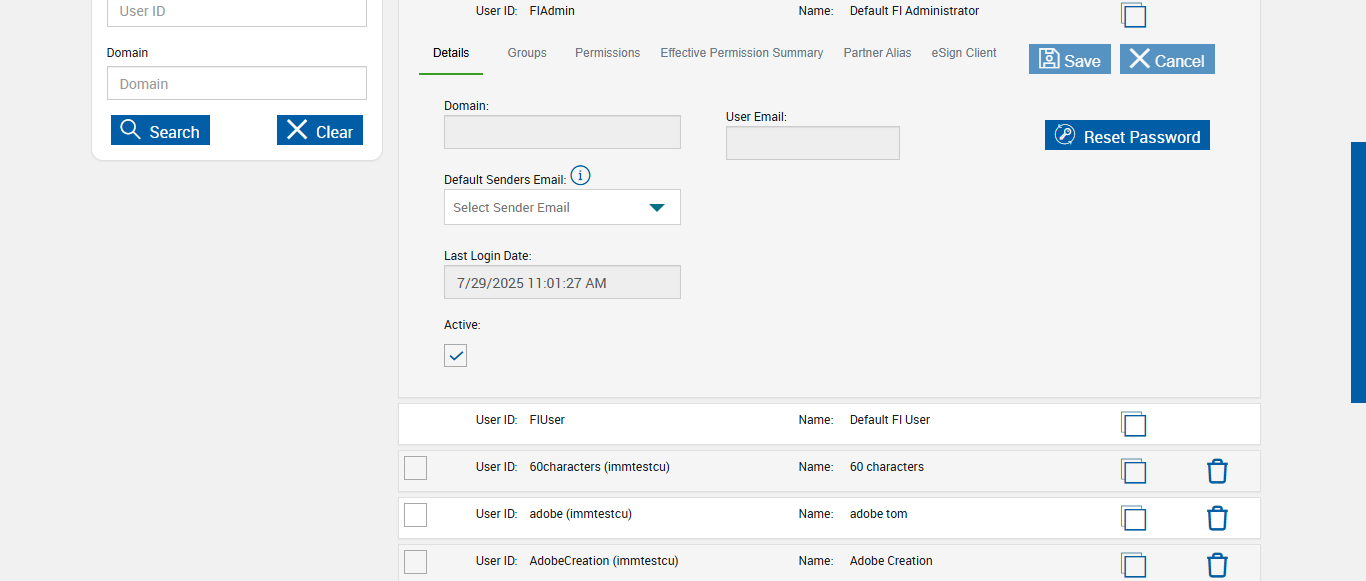The width and height of the screenshot is (1366, 581).
Task: Click the copy icon for FIUser row
Action: point(1133,424)
